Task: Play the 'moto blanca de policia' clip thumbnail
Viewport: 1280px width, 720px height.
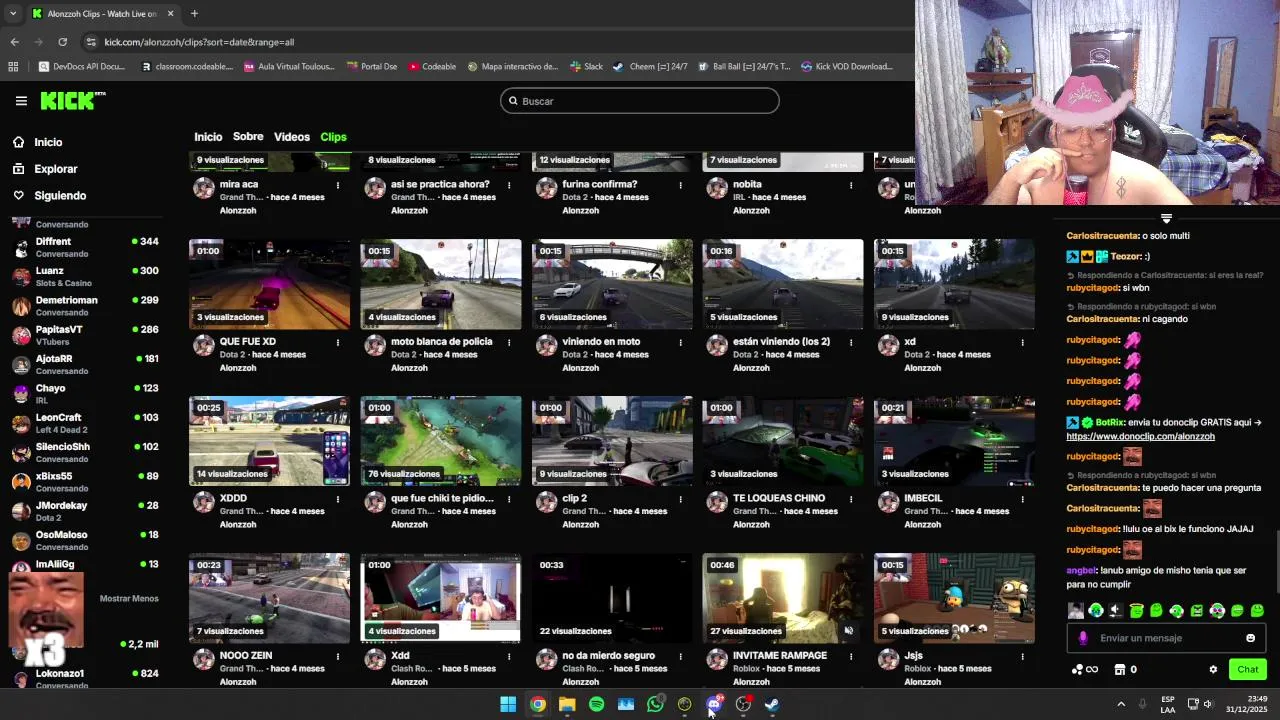Action: (x=441, y=284)
